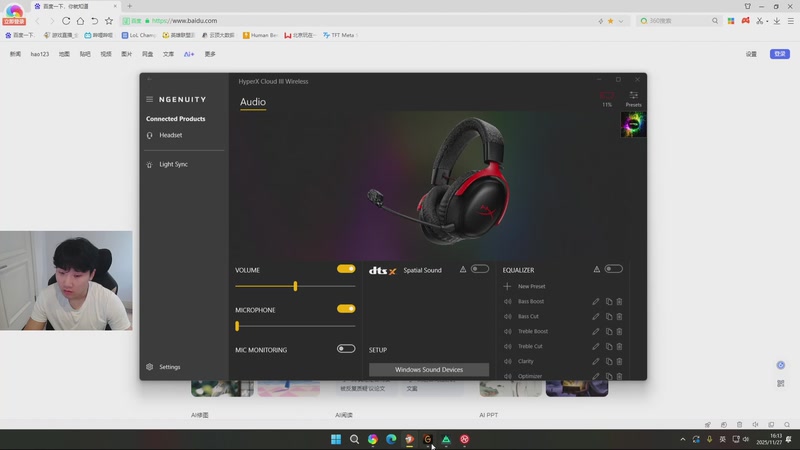The width and height of the screenshot is (800, 450).
Task: Edit the Treble Boost preset
Action: pos(595,331)
